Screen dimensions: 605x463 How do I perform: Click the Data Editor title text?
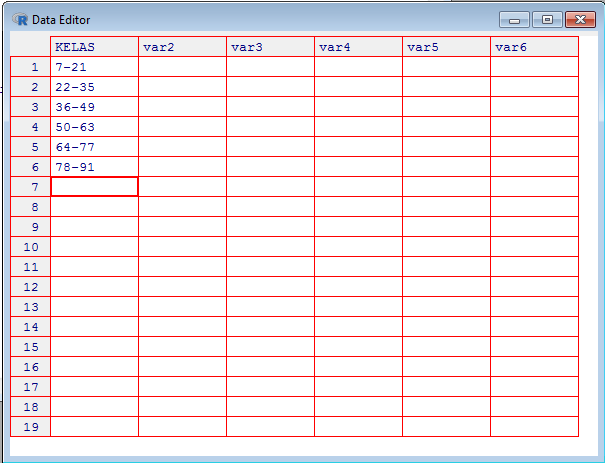(61, 20)
